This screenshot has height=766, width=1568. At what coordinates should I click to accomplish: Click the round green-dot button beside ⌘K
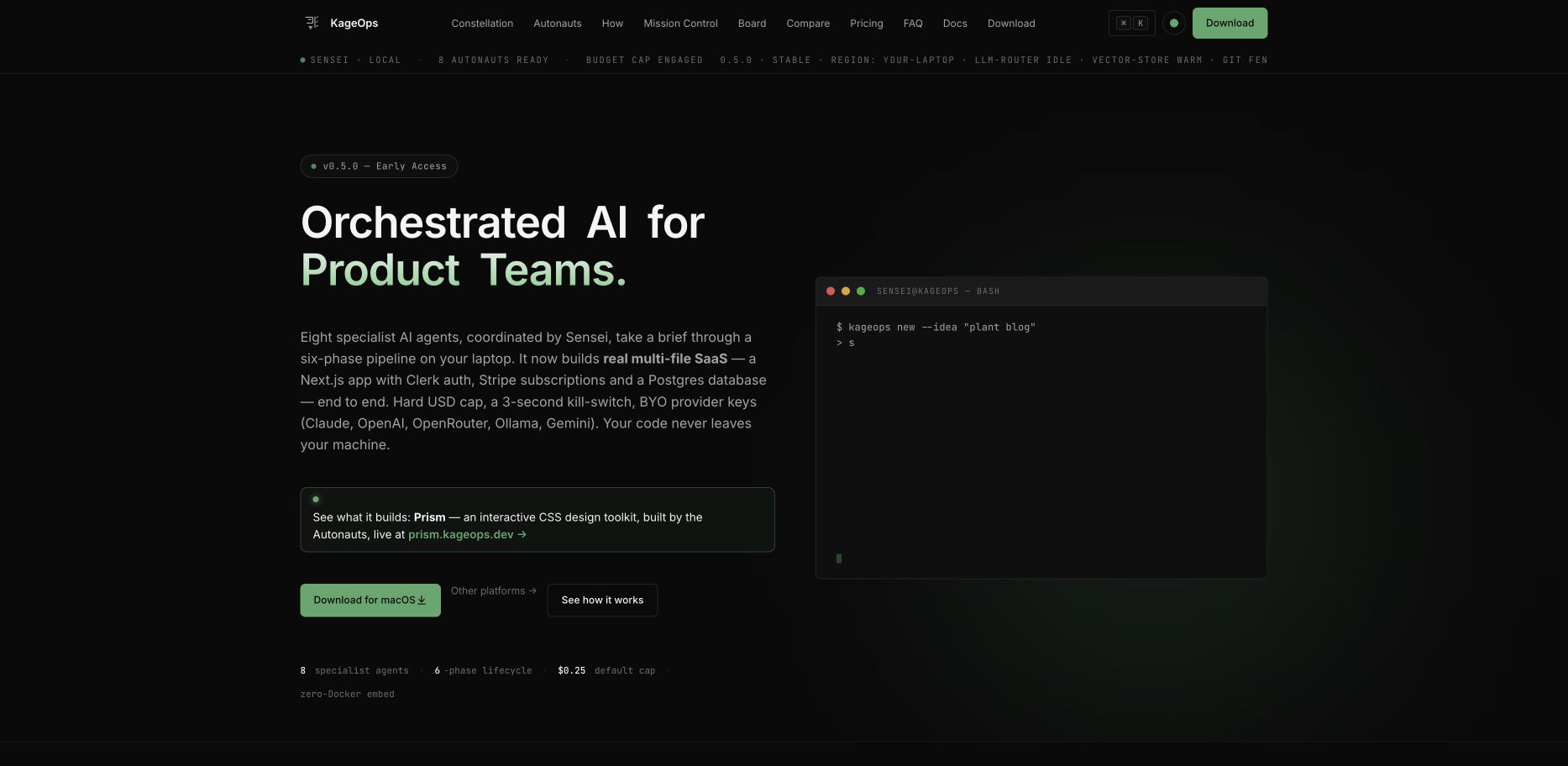coord(1174,23)
